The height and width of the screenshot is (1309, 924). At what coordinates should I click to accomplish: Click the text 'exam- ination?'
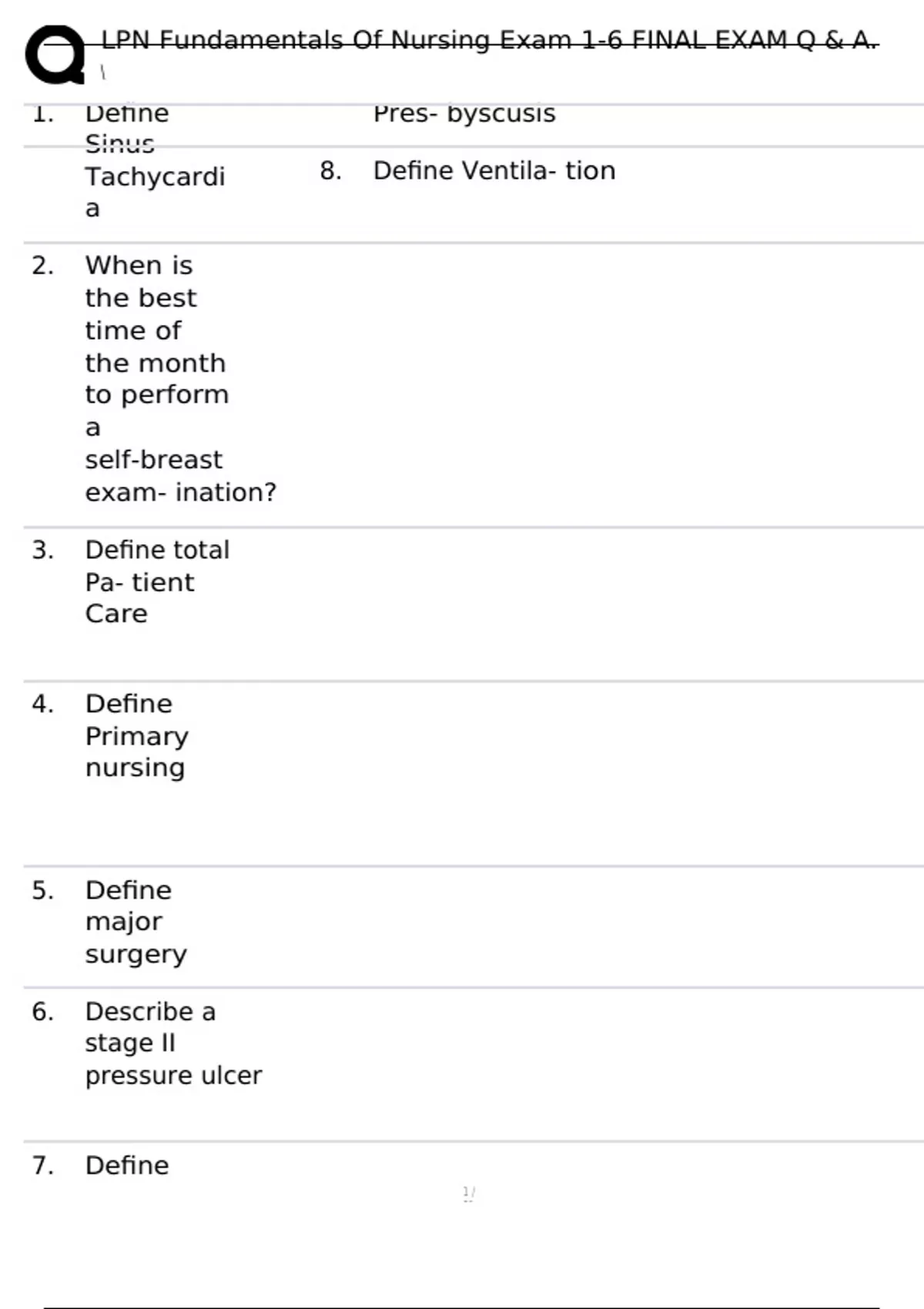click(x=180, y=492)
